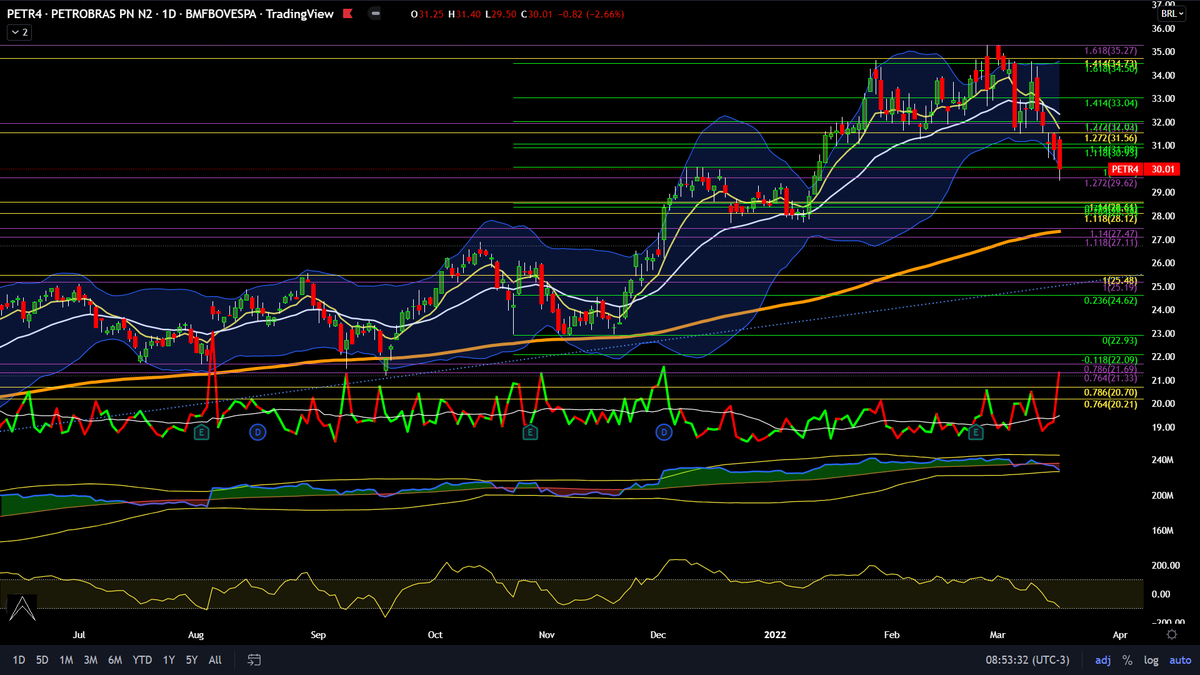The image size is (1200, 675).
Task: Open timezone menu at 08:53:32 (UTC-3)
Action: coord(1028,660)
